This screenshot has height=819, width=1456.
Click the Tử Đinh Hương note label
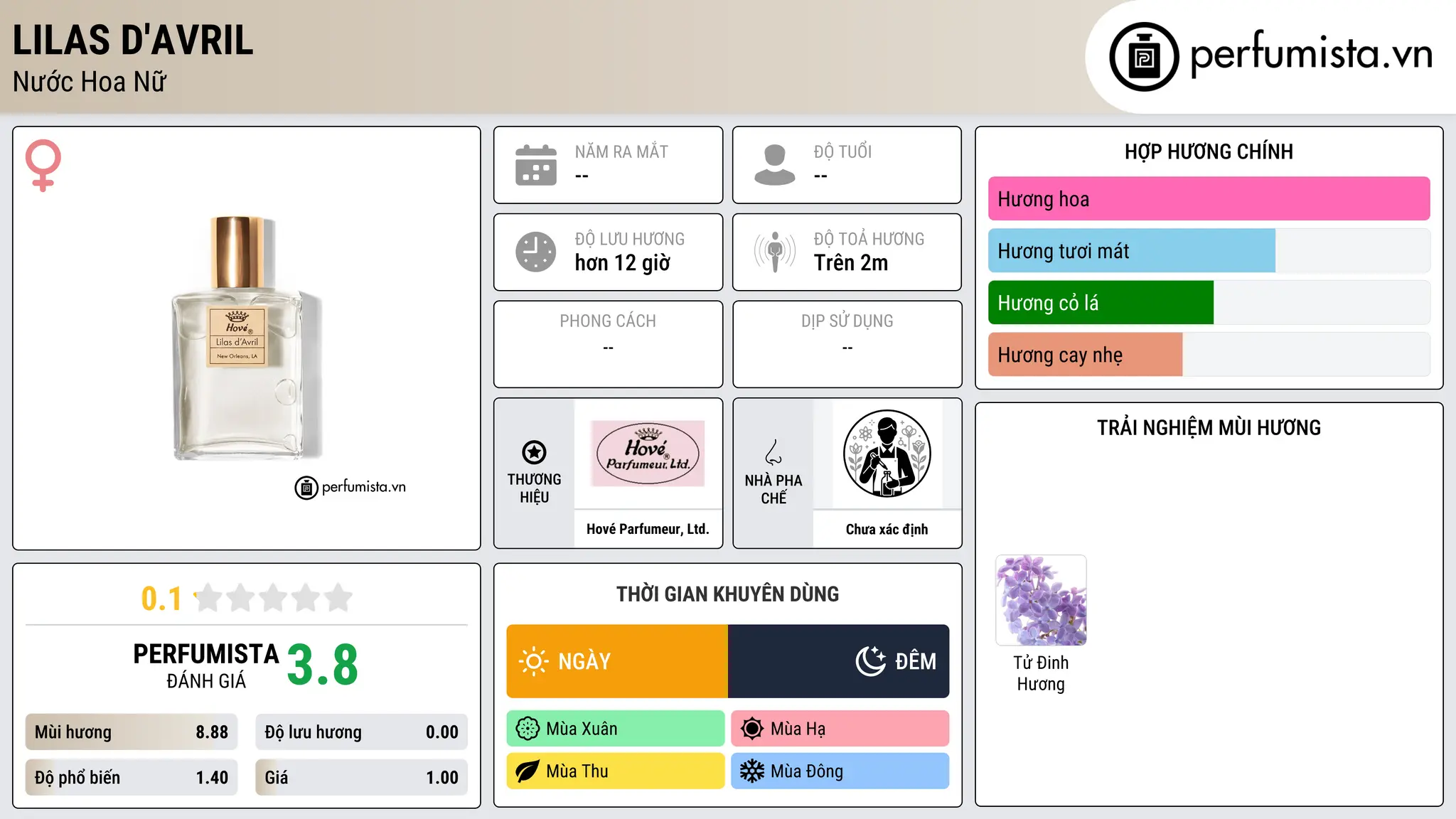pos(1041,673)
